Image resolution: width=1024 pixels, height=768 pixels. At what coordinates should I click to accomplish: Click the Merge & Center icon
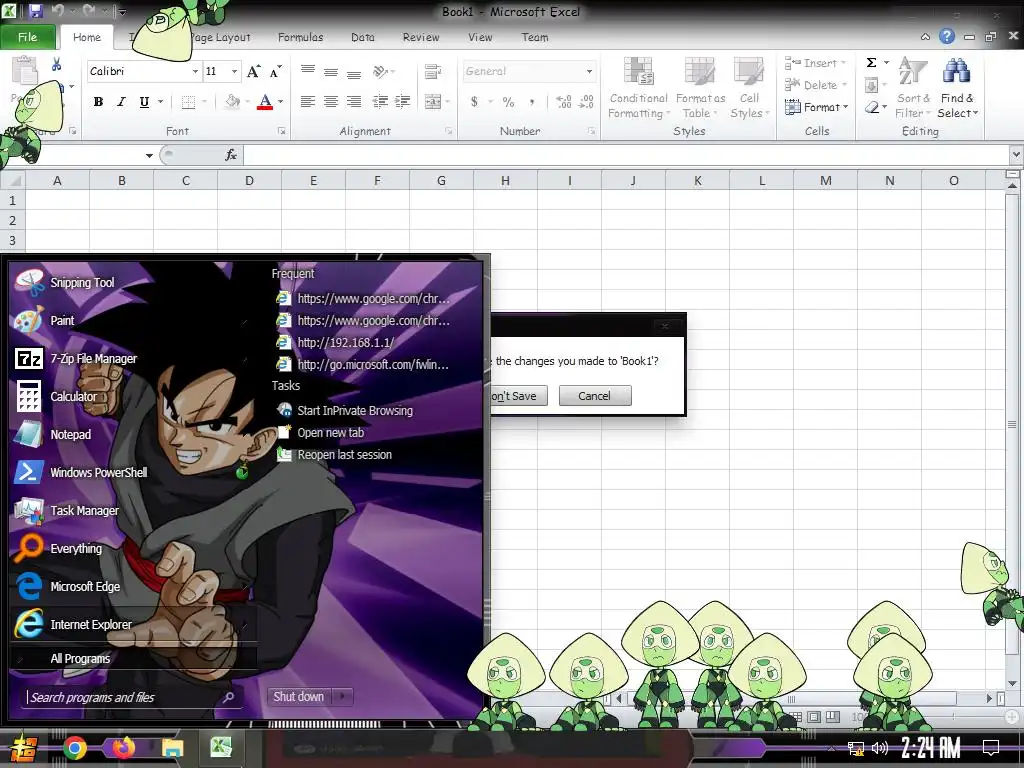click(x=432, y=101)
